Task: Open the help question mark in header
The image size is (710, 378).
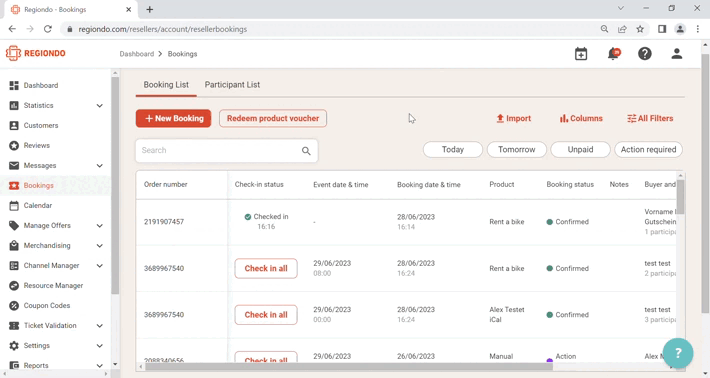Action: [645, 54]
